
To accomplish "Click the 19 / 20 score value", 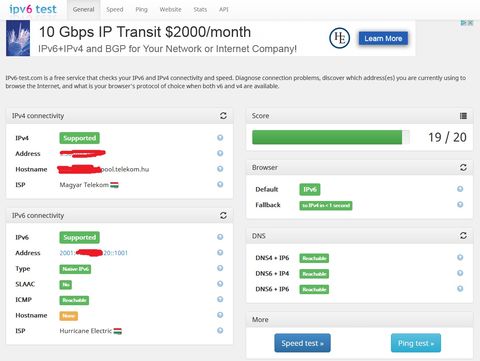I will pos(447,137).
